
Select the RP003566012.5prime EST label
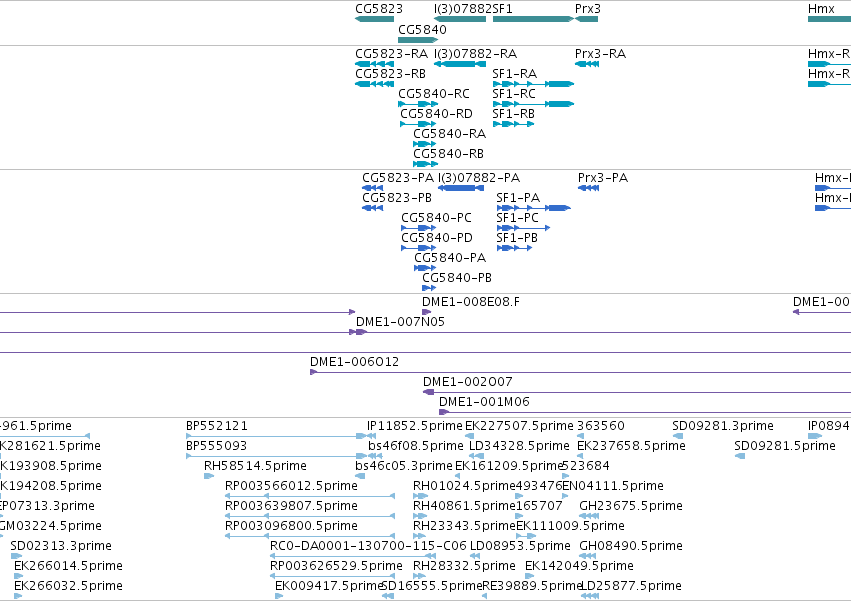point(291,487)
